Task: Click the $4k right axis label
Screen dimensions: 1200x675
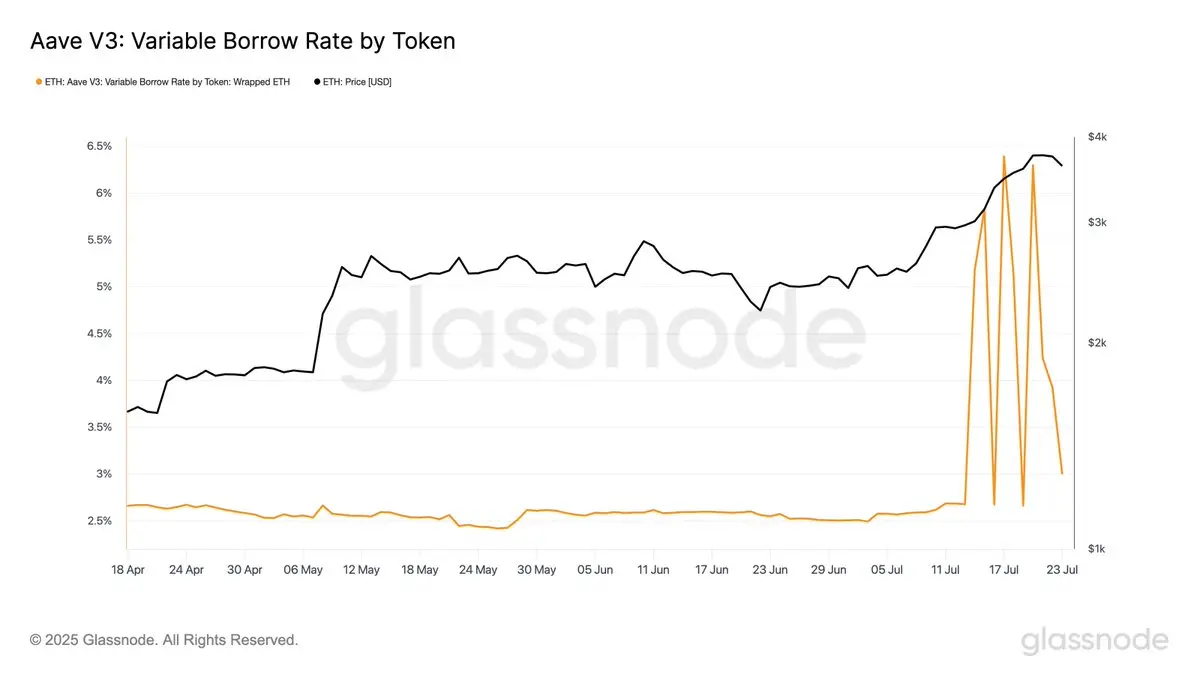Action: click(x=1097, y=136)
